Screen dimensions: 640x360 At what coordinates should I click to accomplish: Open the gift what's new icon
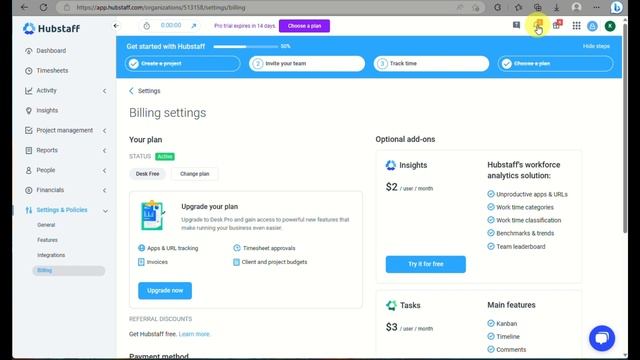pyautogui.click(x=557, y=25)
